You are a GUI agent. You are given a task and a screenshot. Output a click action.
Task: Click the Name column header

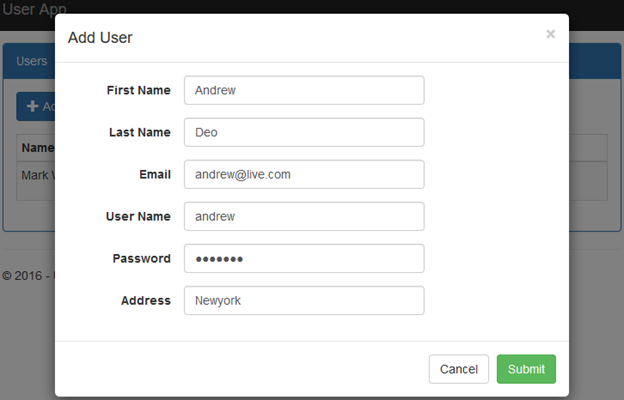[37, 148]
